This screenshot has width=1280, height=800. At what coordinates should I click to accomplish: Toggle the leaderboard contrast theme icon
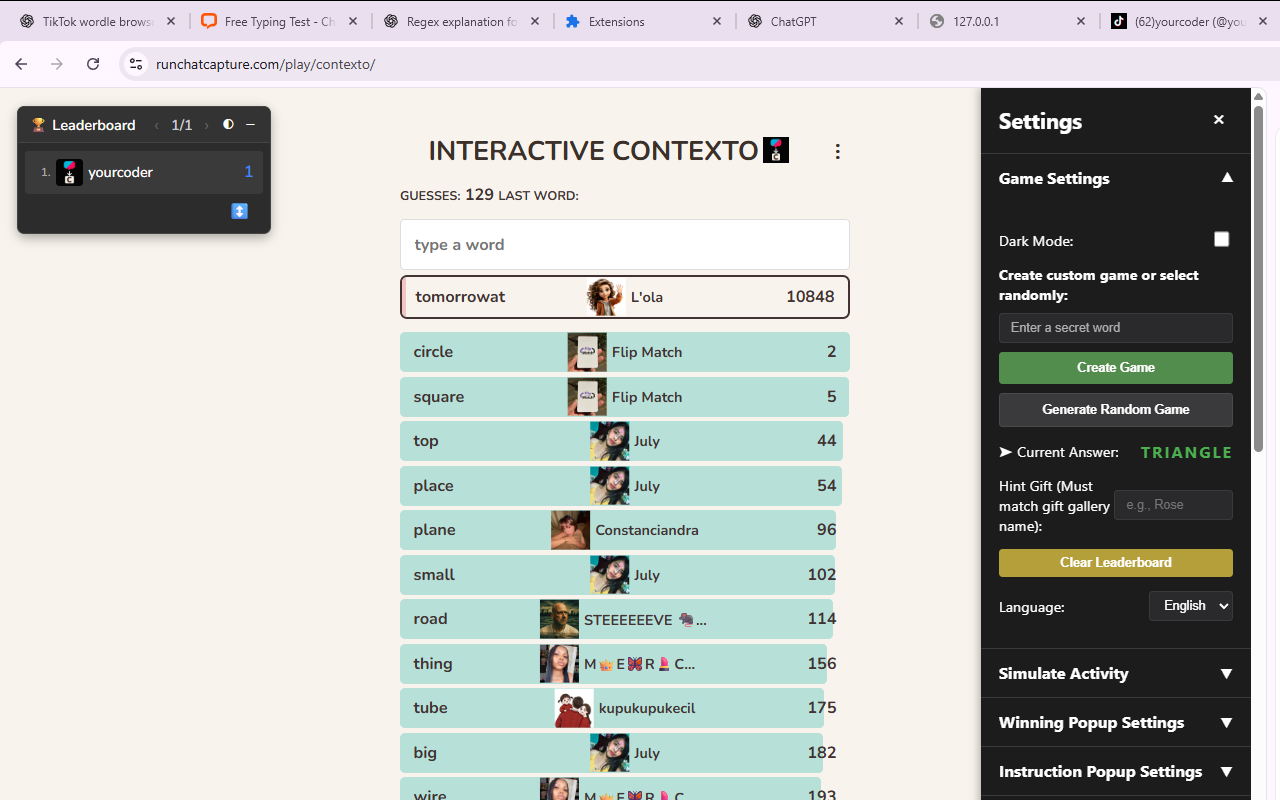pyautogui.click(x=228, y=125)
